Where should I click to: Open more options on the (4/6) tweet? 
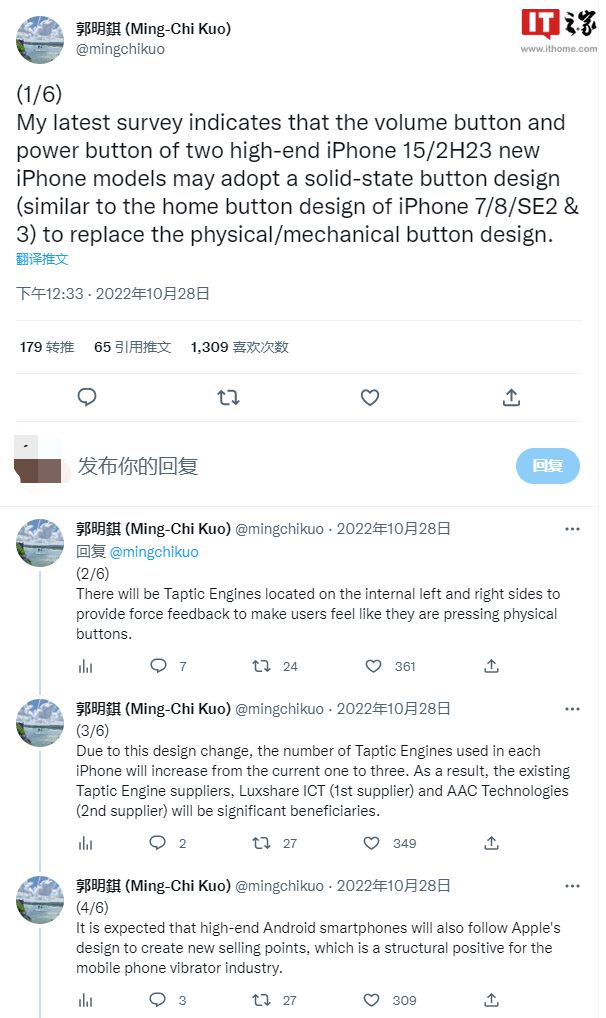coord(572,886)
